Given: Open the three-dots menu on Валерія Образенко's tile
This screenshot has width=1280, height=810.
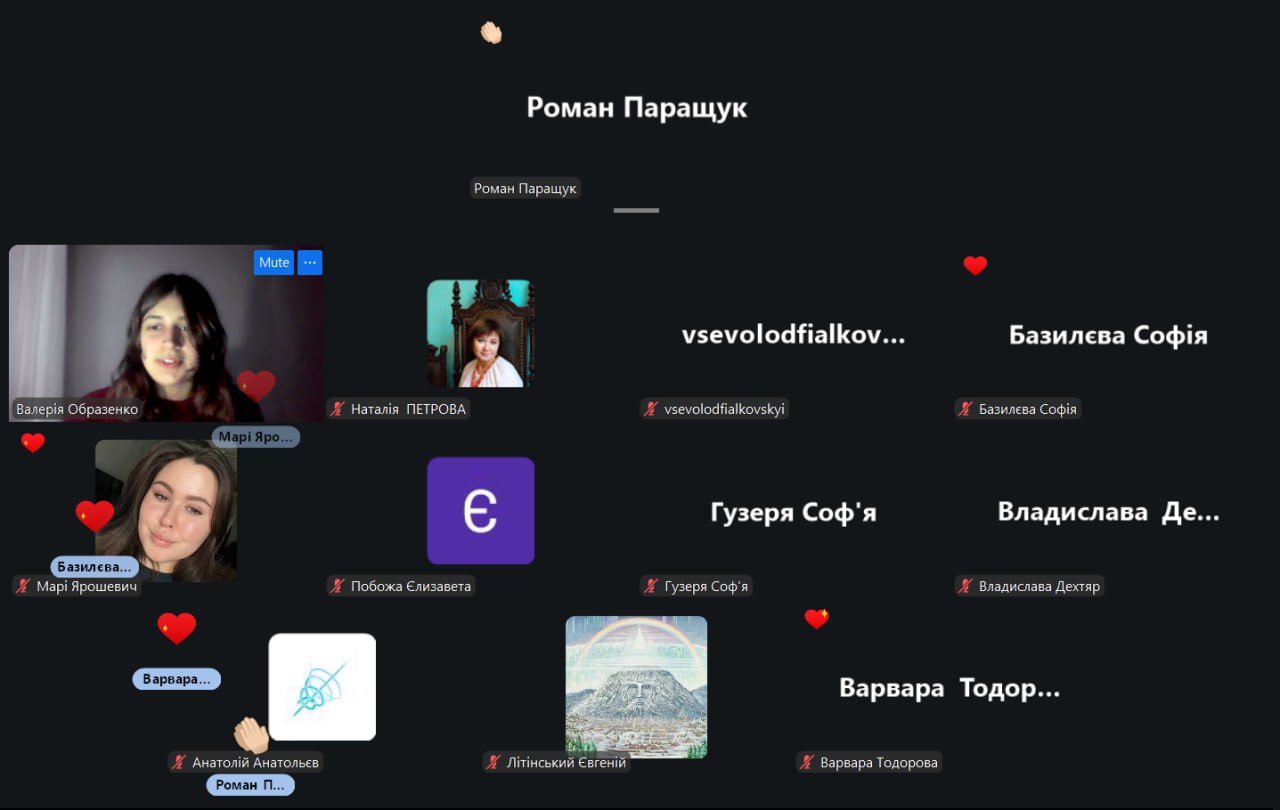Looking at the screenshot, I should 310,262.
